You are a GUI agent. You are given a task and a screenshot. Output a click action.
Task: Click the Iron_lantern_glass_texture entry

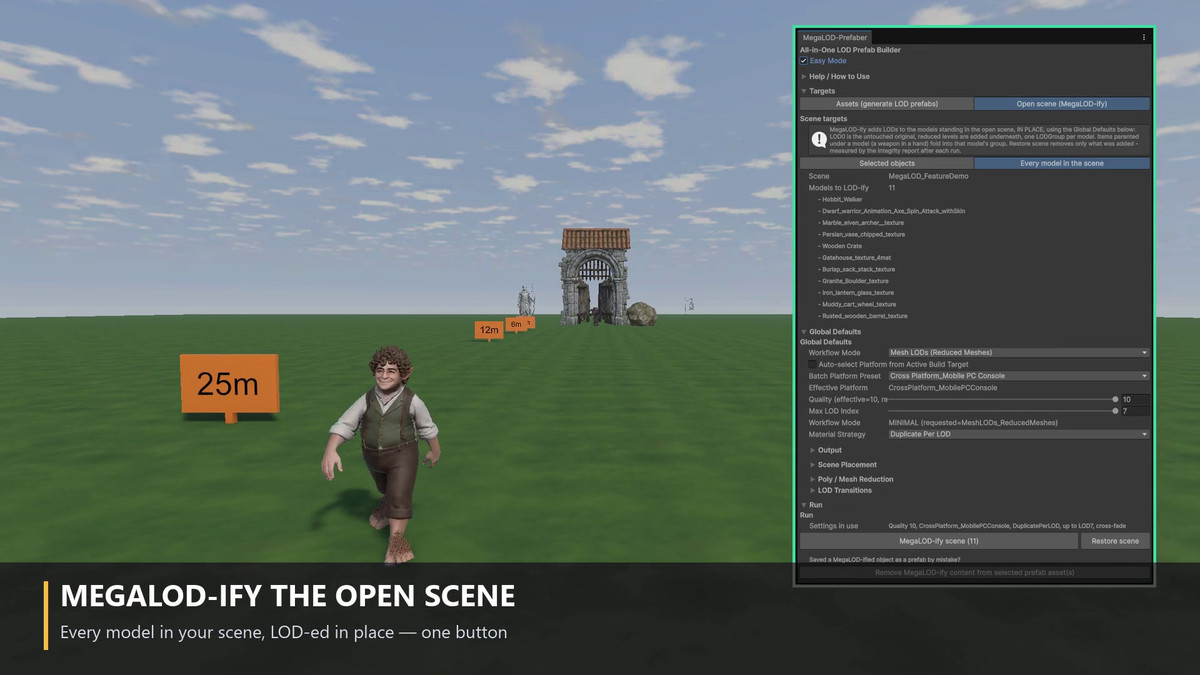pos(856,293)
